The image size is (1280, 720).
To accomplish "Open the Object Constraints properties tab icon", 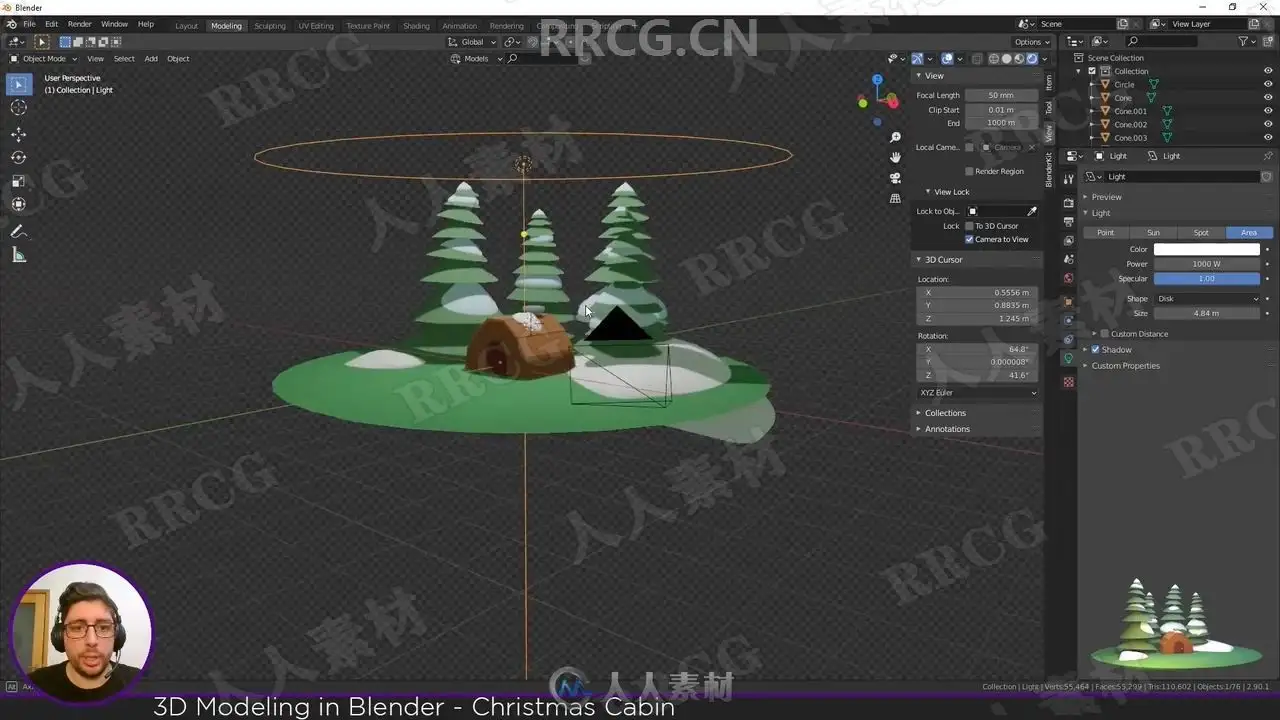I will click(1068, 340).
